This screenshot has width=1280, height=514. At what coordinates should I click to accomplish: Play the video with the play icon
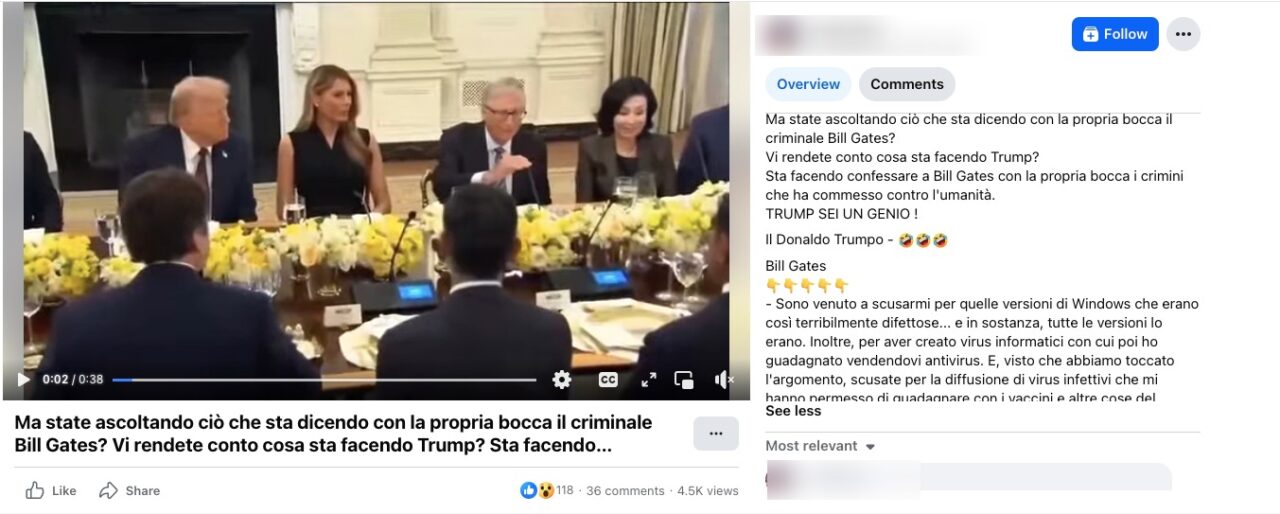point(24,380)
